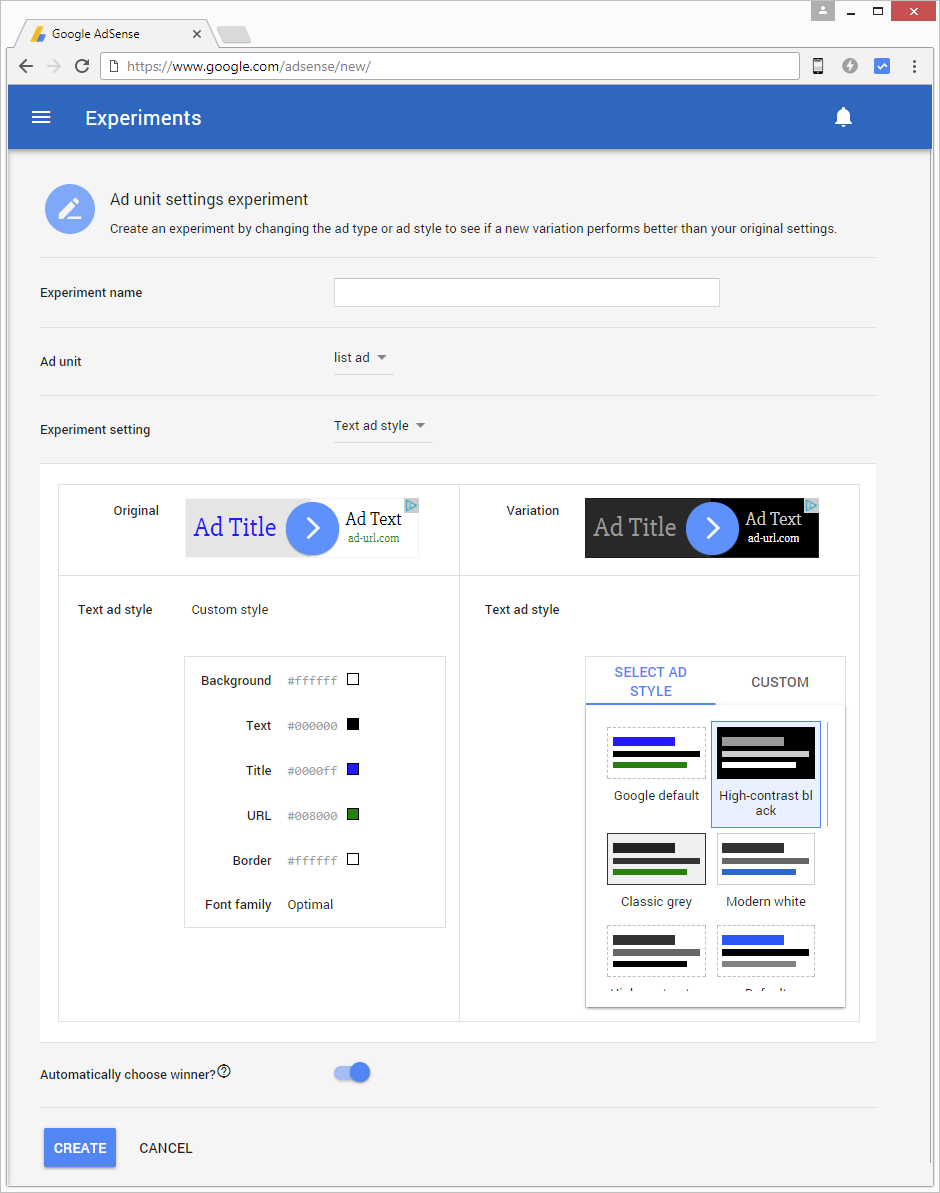940x1193 pixels.
Task: Click the page info icon in address bar
Action: pyautogui.click(x=114, y=66)
